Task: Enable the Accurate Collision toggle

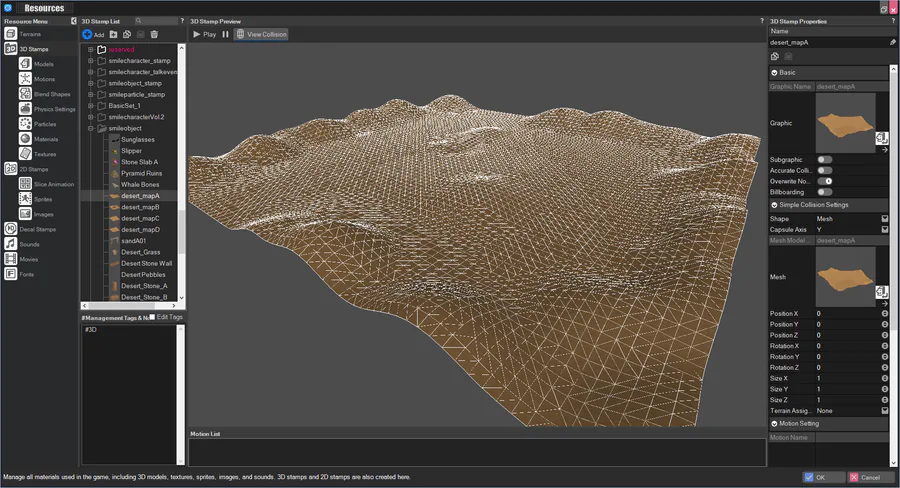Action: 825,171
